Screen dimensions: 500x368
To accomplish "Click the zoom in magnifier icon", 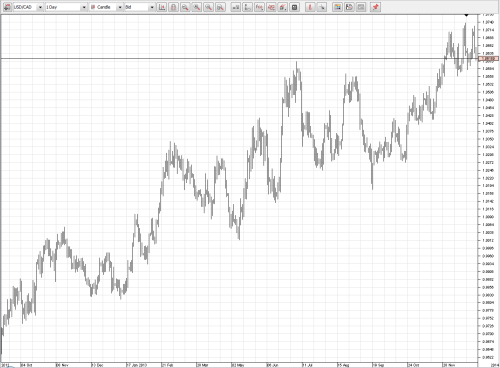I will [197, 7].
